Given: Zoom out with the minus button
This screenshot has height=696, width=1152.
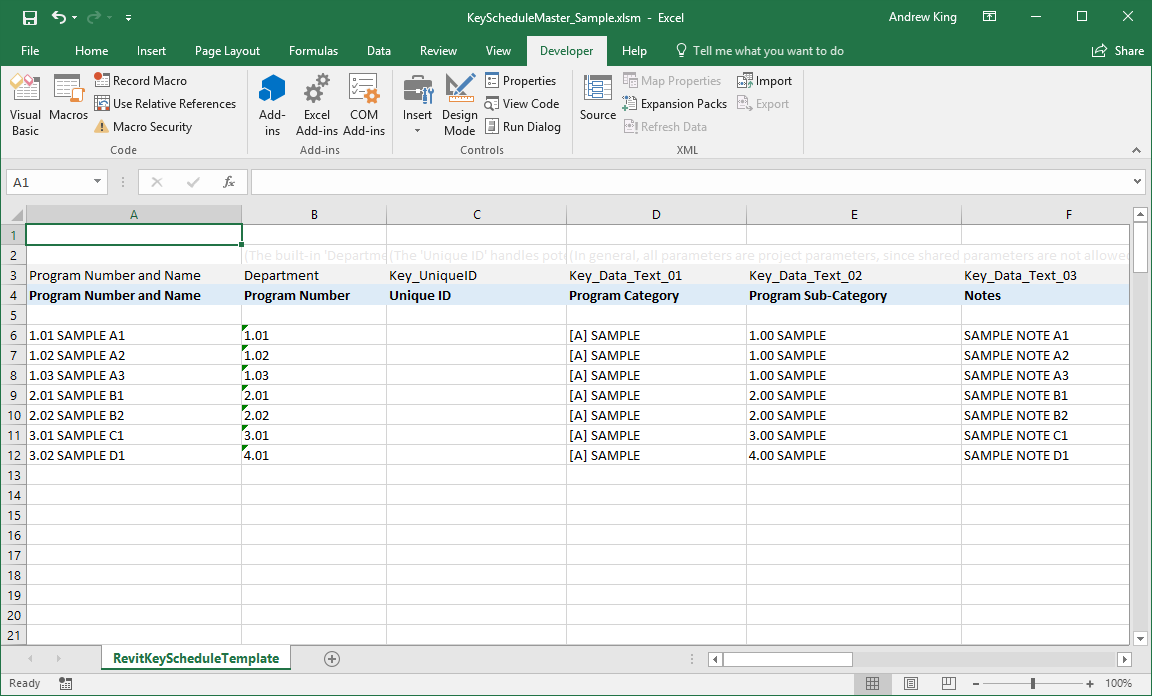Looking at the screenshot, I should pyautogui.click(x=976, y=684).
